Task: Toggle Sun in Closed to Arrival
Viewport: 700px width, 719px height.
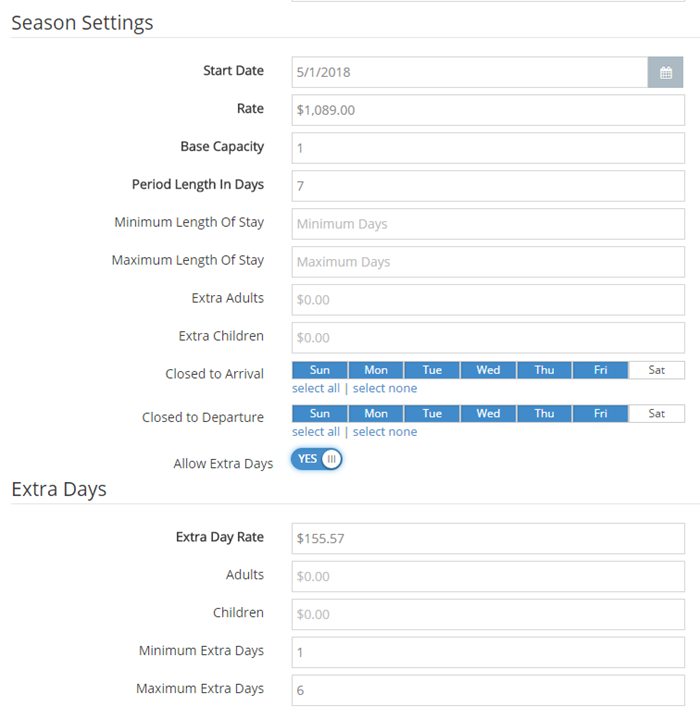Action: (x=320, y=370)
